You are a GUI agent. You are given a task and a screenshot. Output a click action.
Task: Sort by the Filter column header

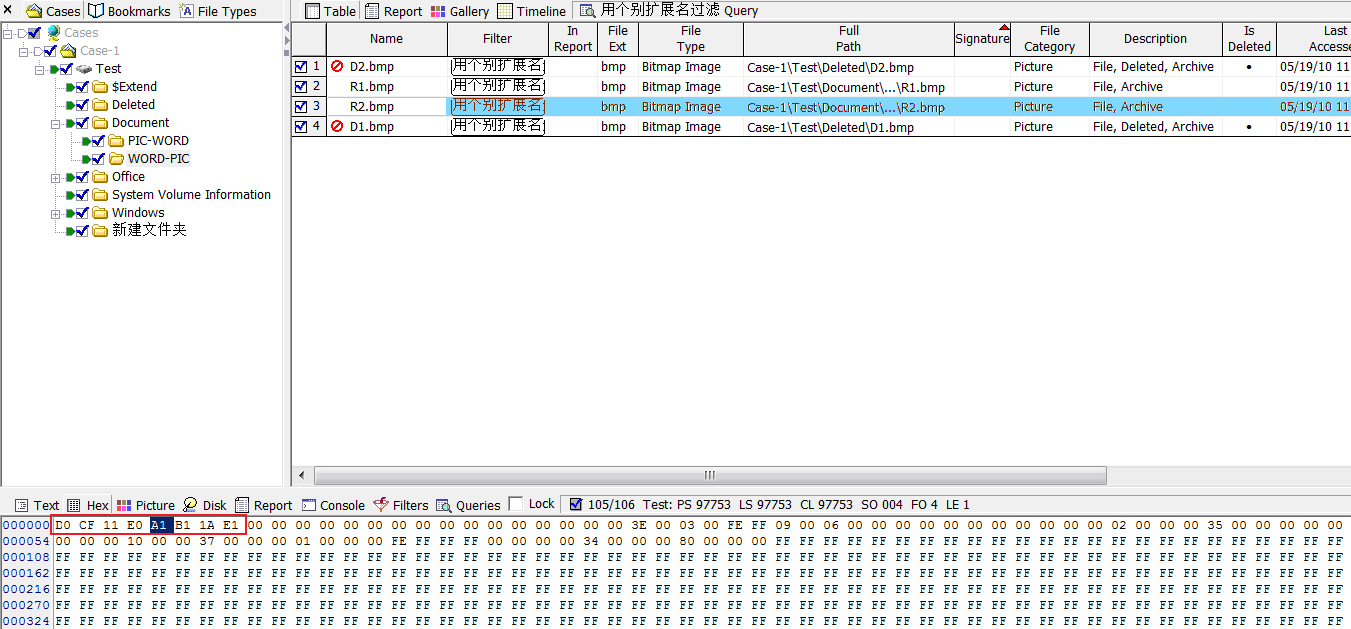tap(497, 39)
